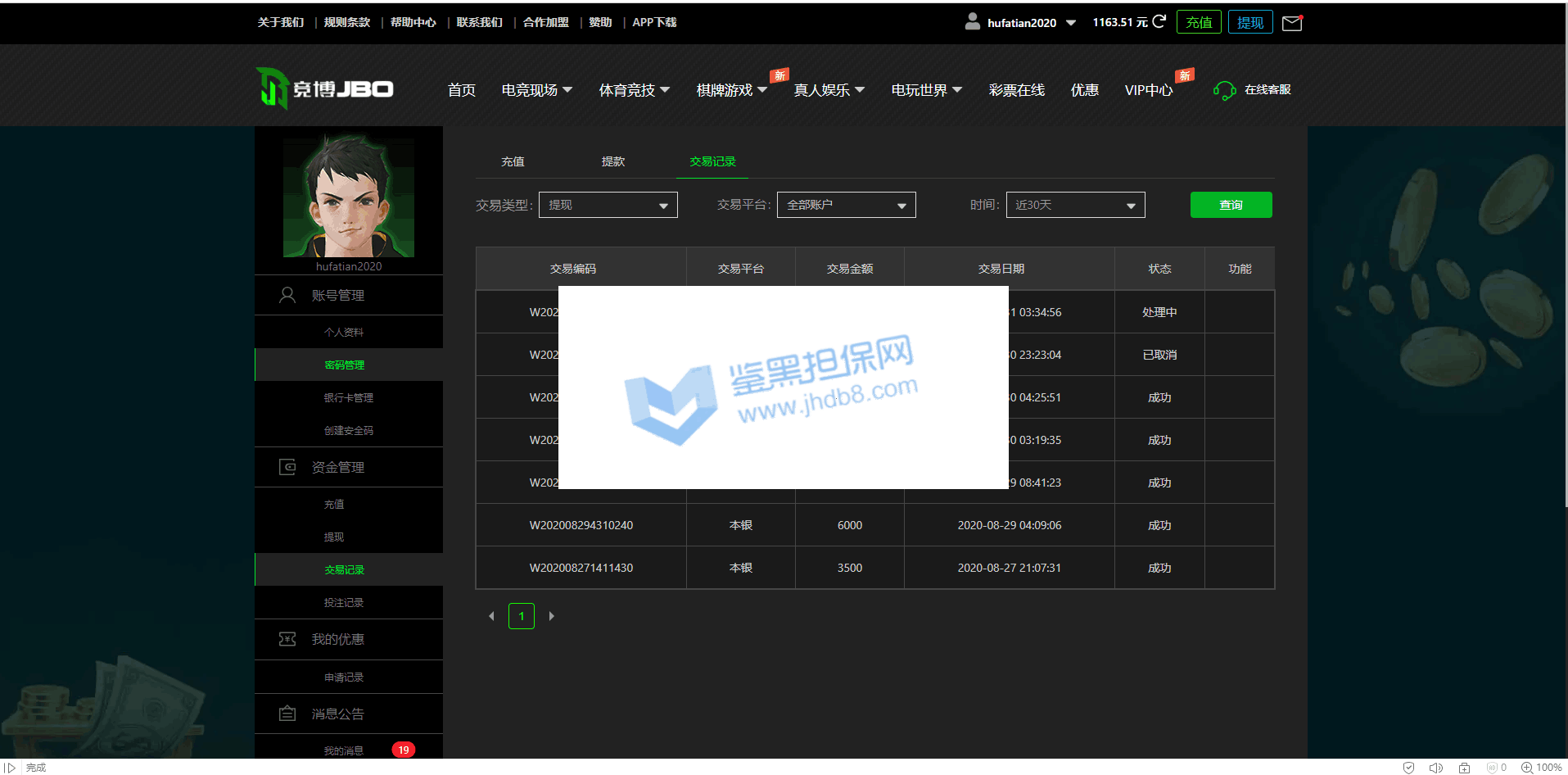Go to the previous page arrow
This screenshot has height=775, width=1568.
pos(491,616)
